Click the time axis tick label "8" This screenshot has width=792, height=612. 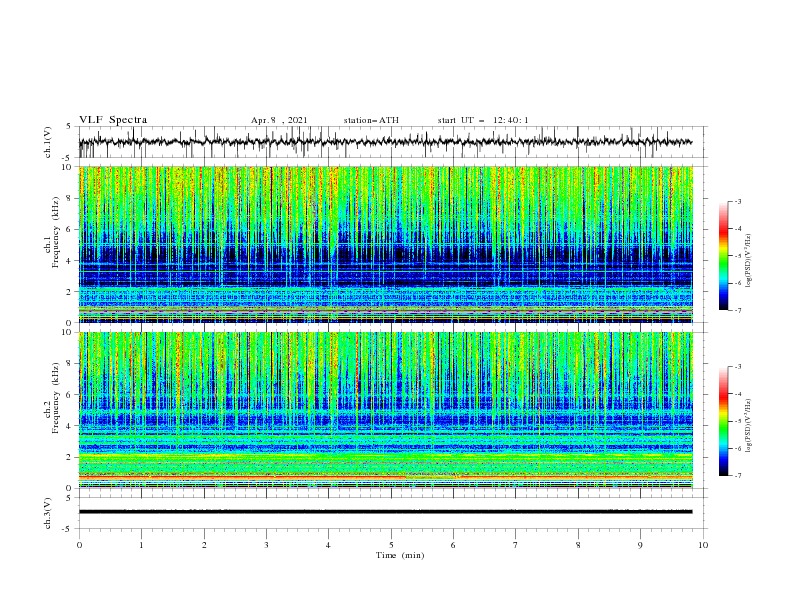[x=578, y=545]
